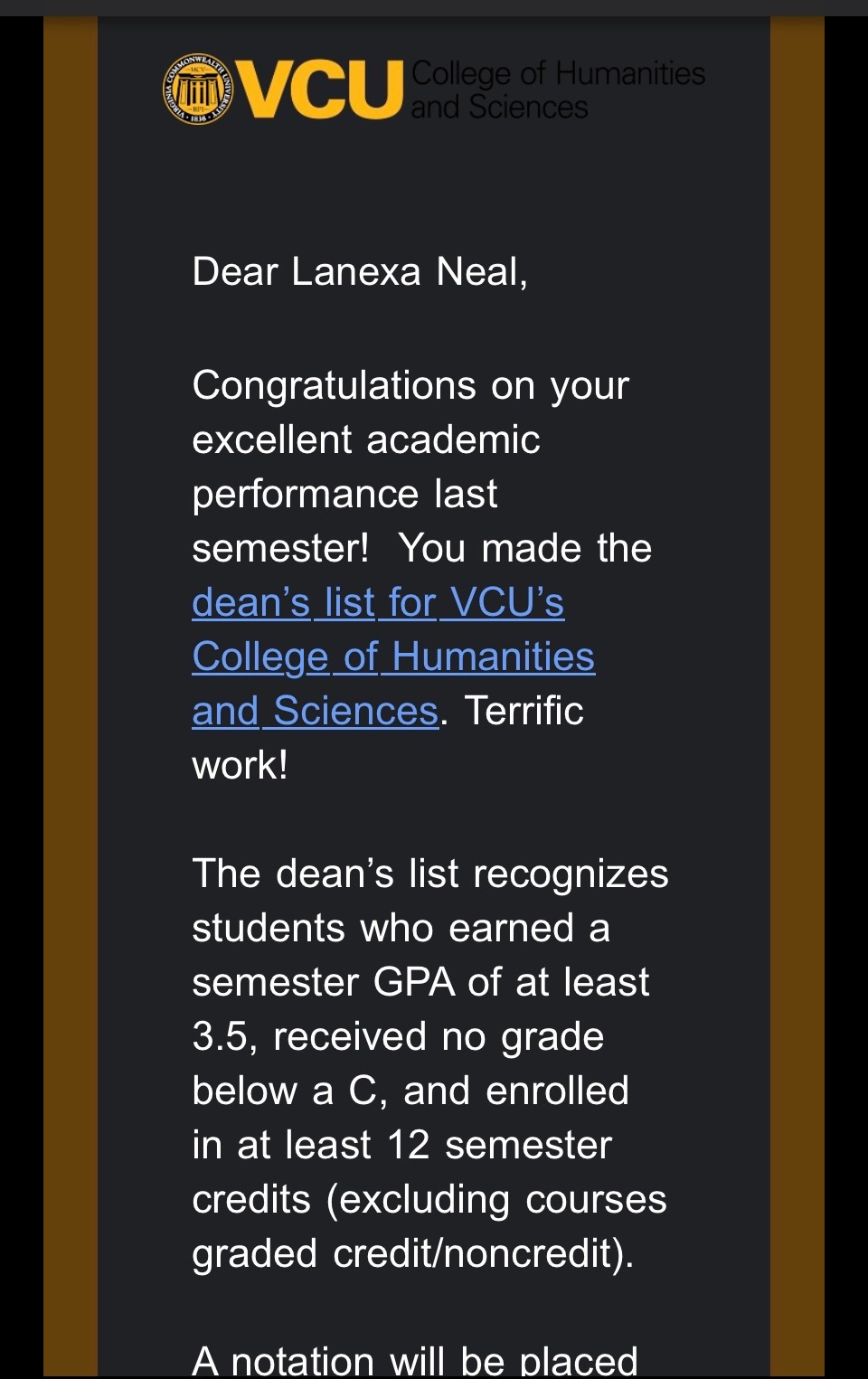
Task: Click the word "Congratulations" in the email
Action: [x=334, y=386]
